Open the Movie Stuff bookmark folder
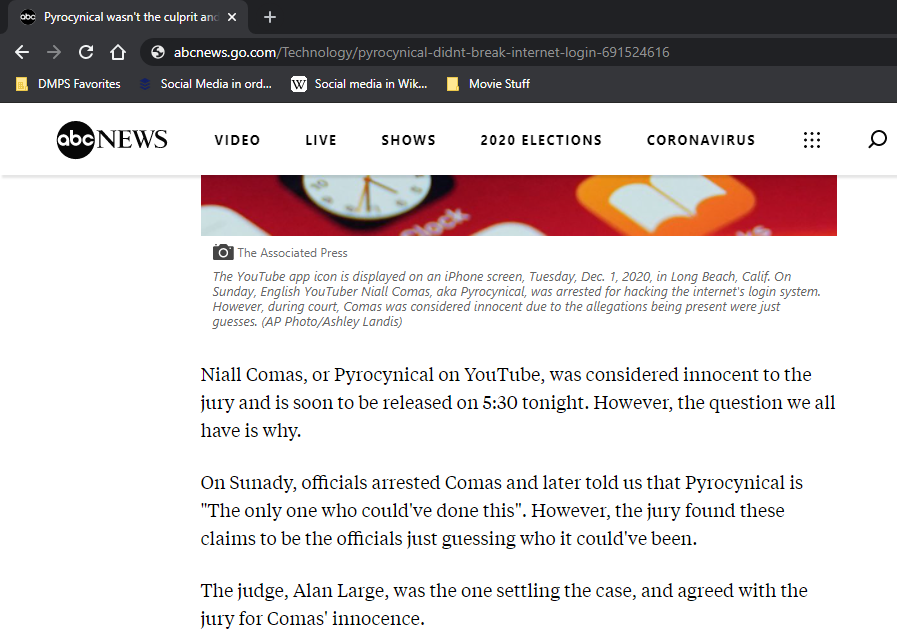This screenshot has width=897, height=637. coord(488,84)
